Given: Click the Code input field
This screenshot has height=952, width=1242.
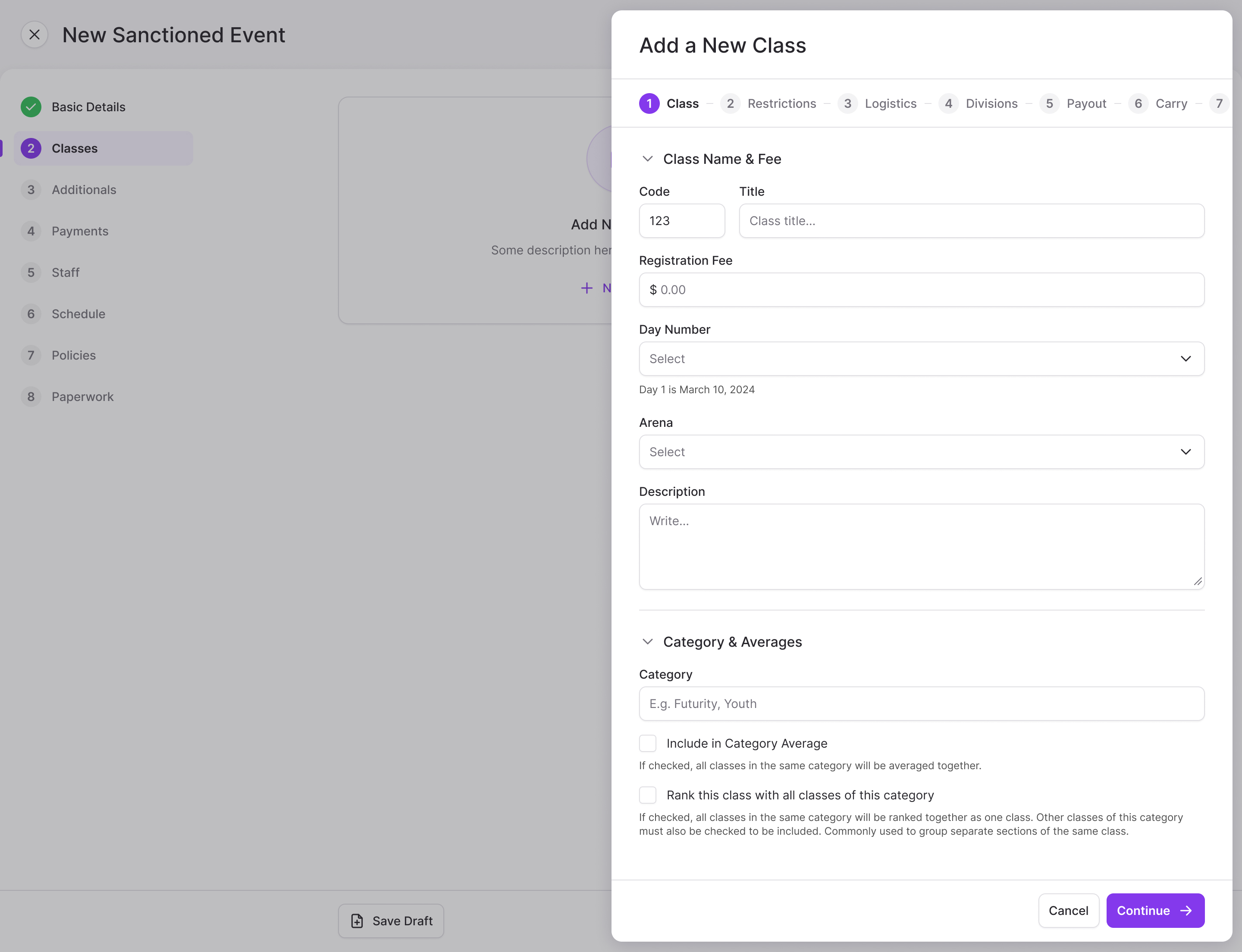Looking at the screenshot, I should [x=682, y=221].
